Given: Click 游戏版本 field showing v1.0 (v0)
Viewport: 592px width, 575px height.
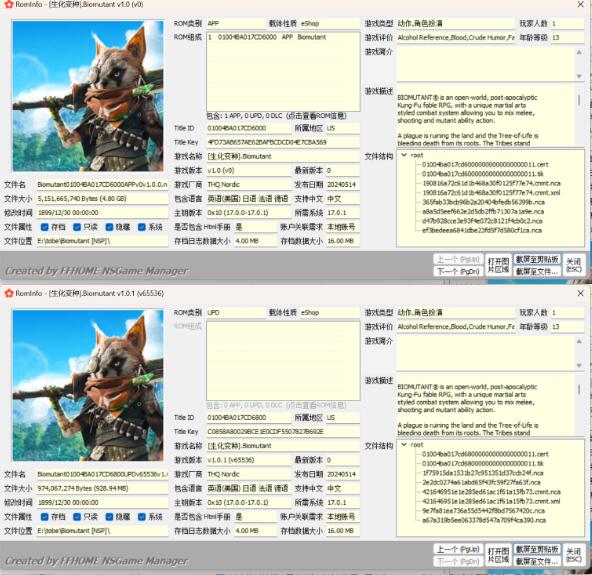Looking at the screenshot, I should [248, 171].
